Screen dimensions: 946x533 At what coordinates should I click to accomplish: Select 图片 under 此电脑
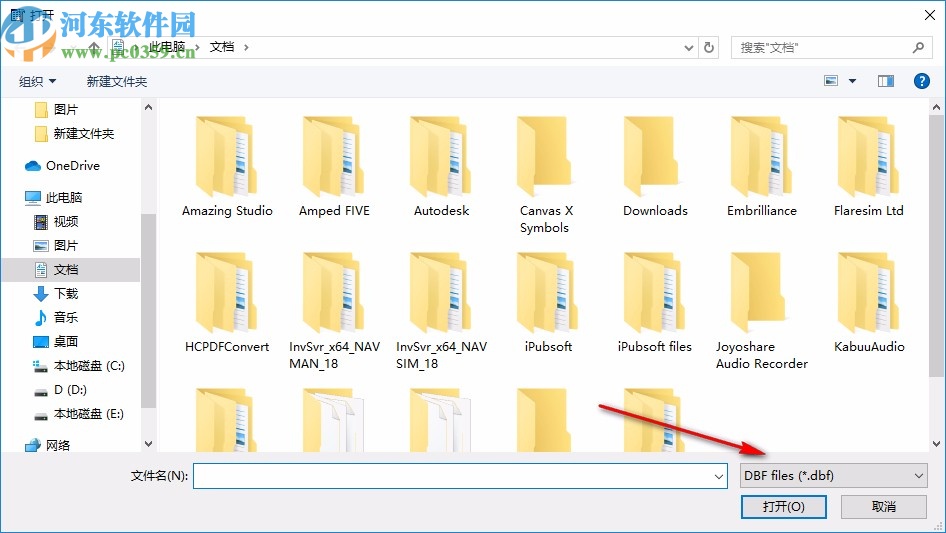(56, 246)
